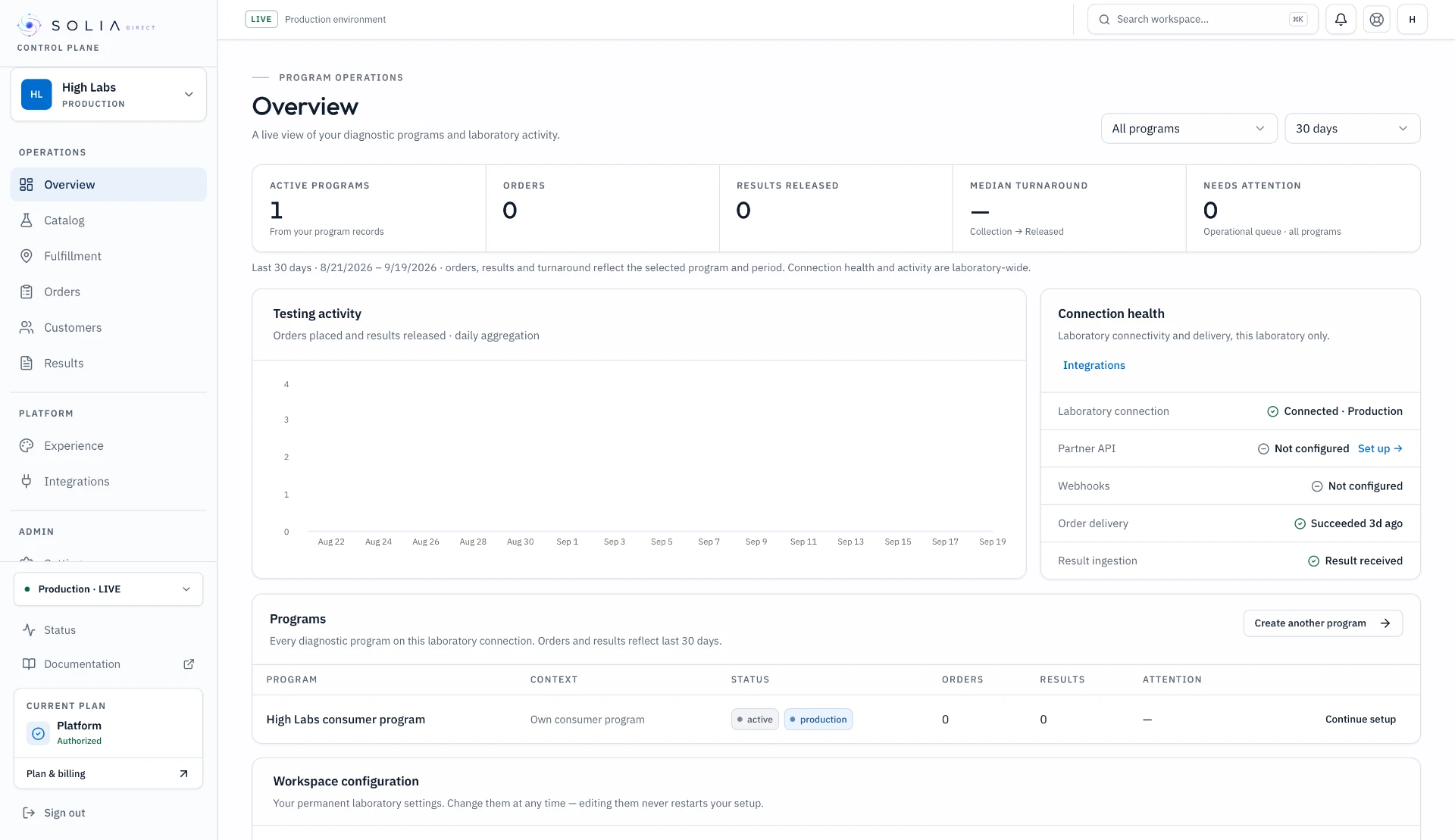Viewport: 1455px width, 840px height.
Task: Open Results in the sidebar
Action: (108, 363)
